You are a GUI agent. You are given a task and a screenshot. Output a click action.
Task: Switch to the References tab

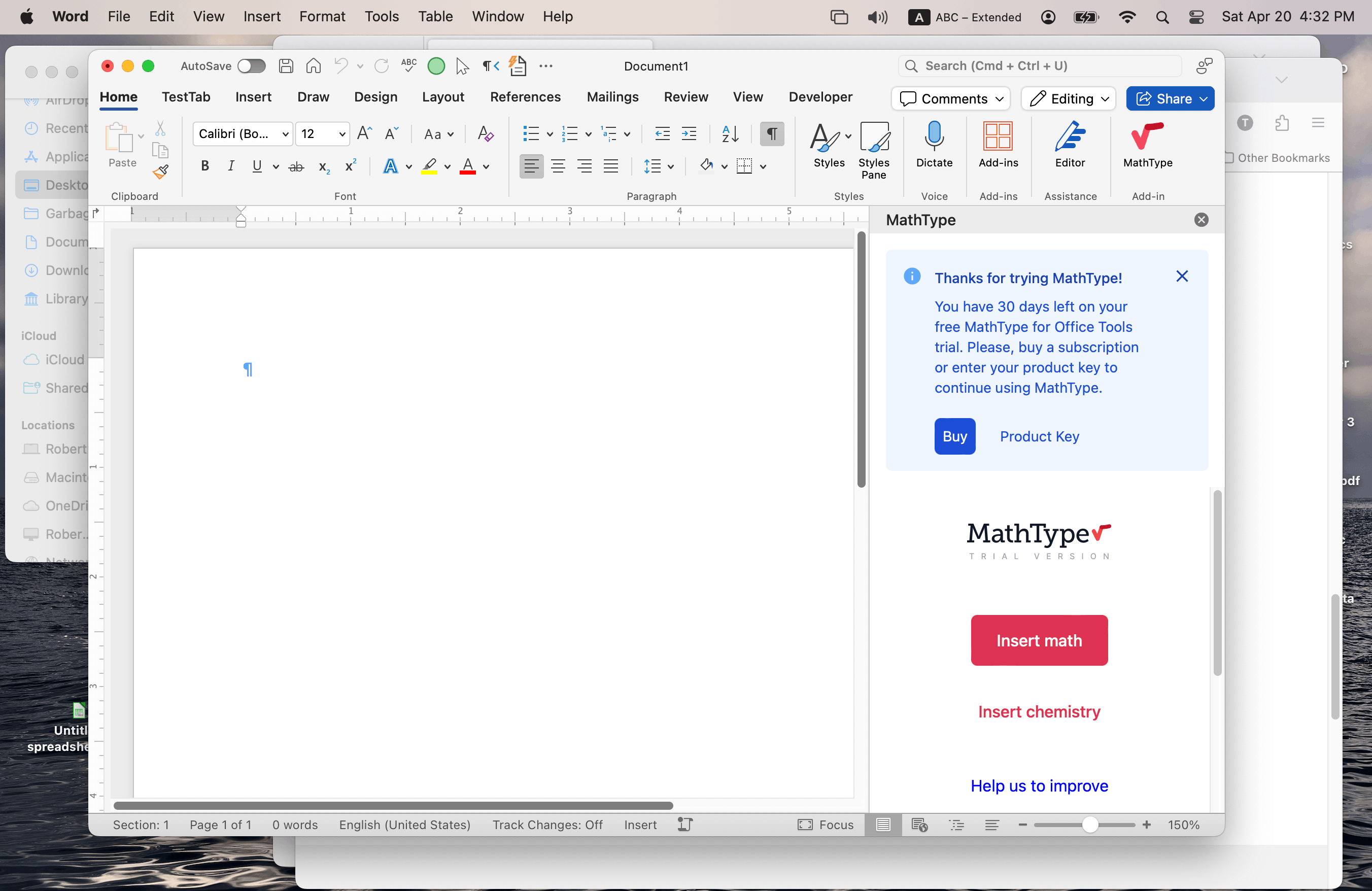pos(525,97)
